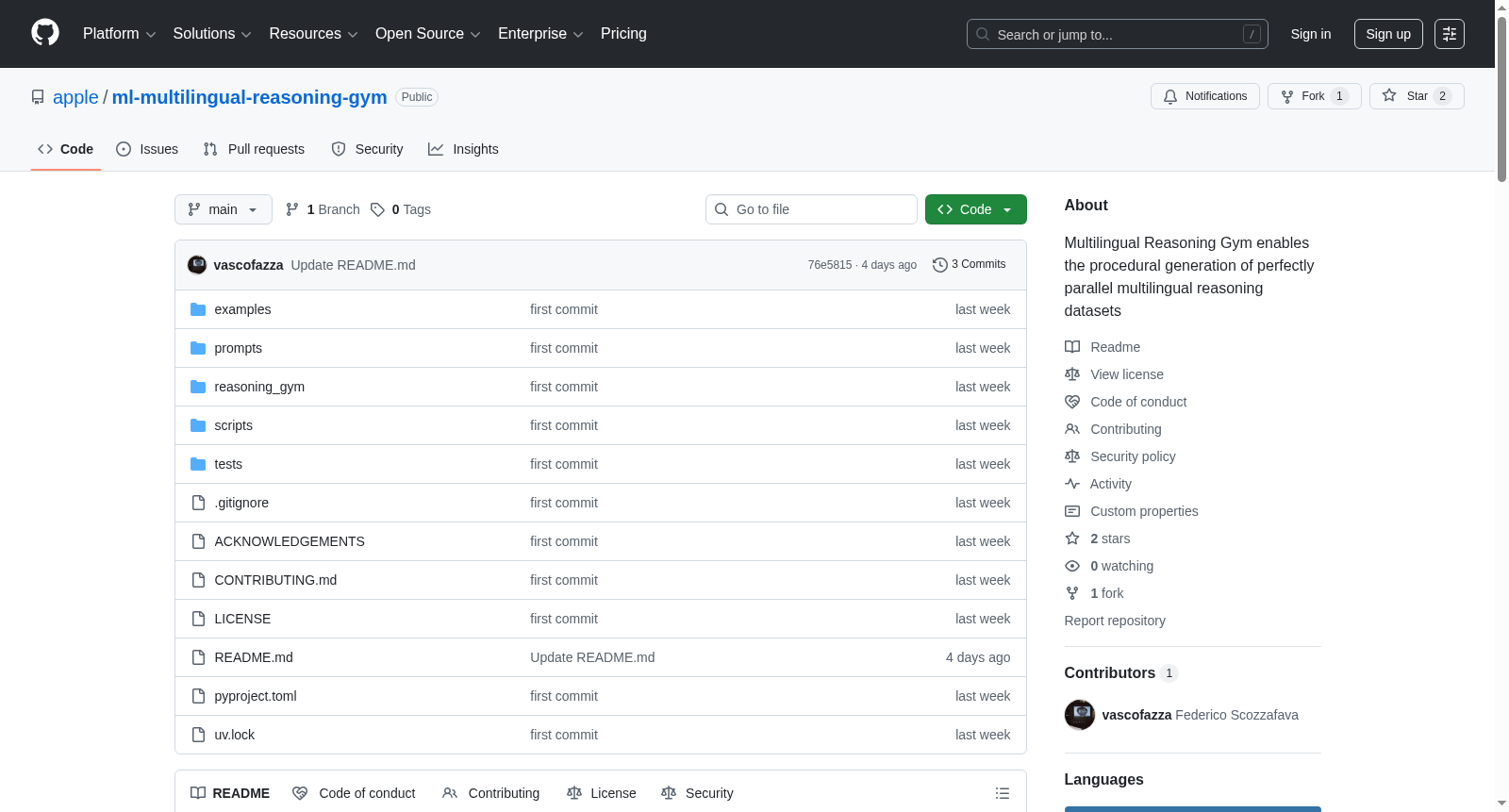Select the Security tab in README section

[x=697, y=793]
